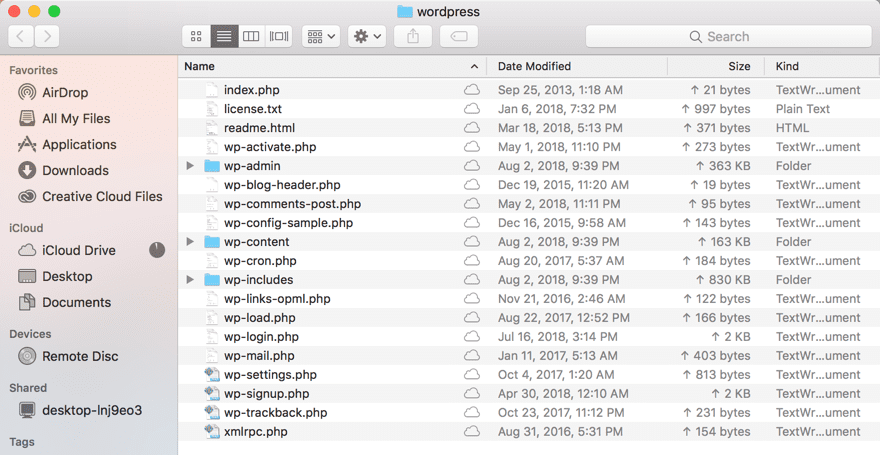Screen dimensions: 880x455
Task: Expand the wp-includes folder
Action: pos(190,280)
